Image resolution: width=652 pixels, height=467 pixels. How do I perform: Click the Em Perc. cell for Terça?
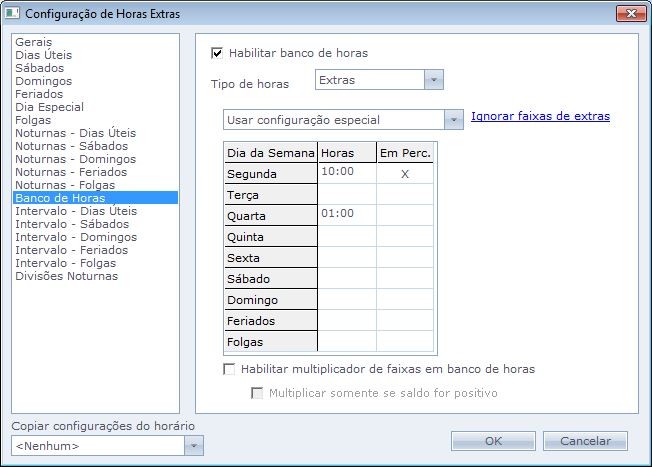405,195
